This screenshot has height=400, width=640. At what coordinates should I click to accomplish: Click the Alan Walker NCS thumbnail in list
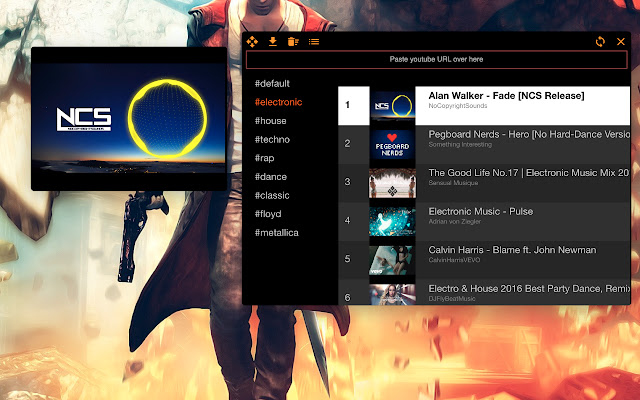[392, 106]
